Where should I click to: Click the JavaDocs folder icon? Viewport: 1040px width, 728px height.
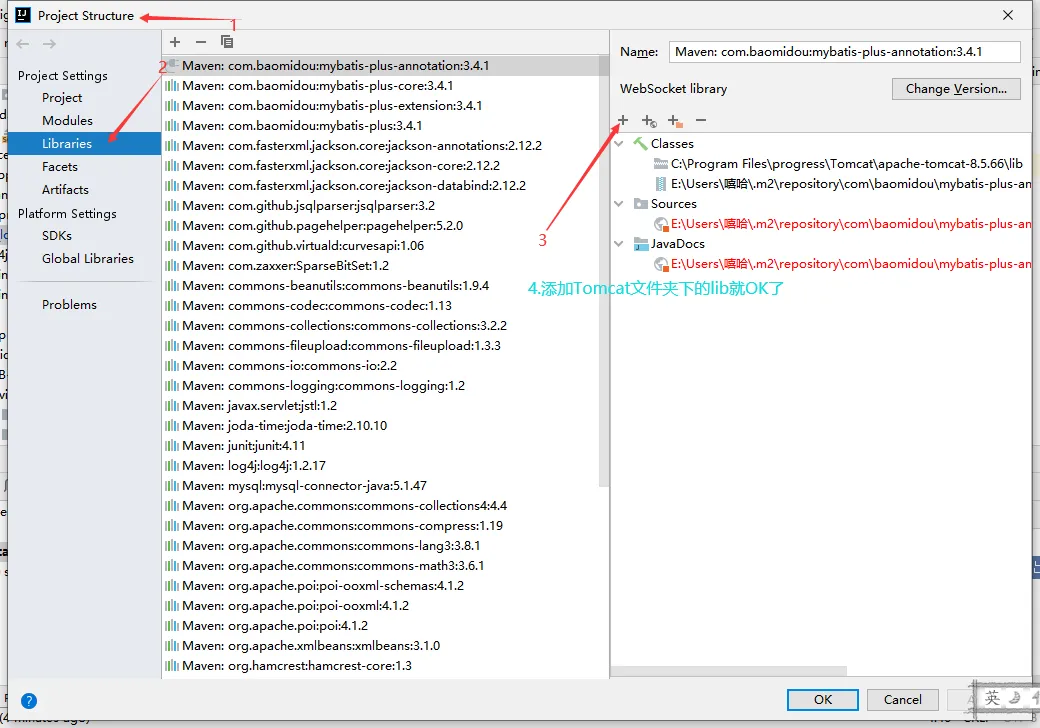pyautogui.click(x=641, y=244)
